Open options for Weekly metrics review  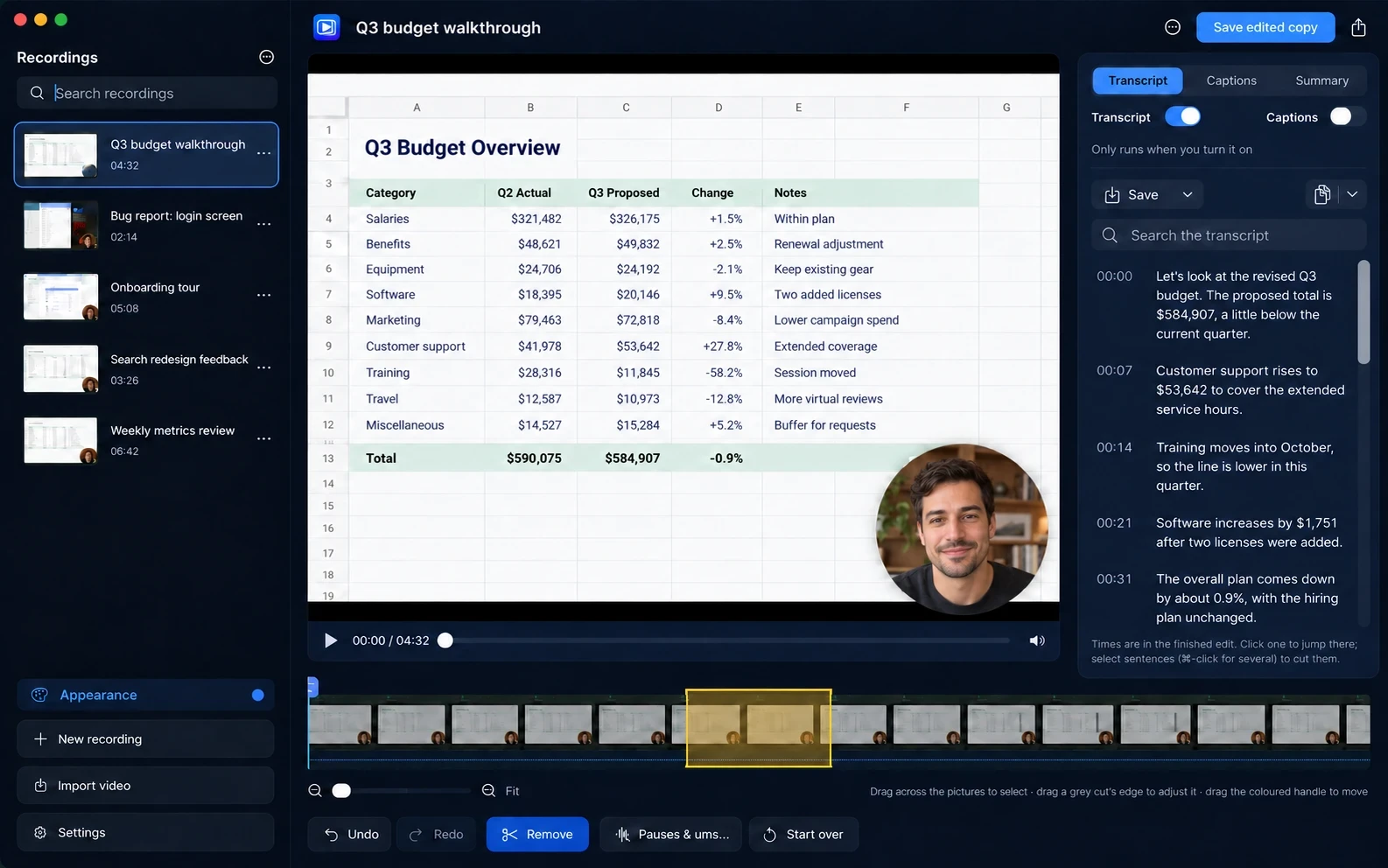(x=263, y=438)
